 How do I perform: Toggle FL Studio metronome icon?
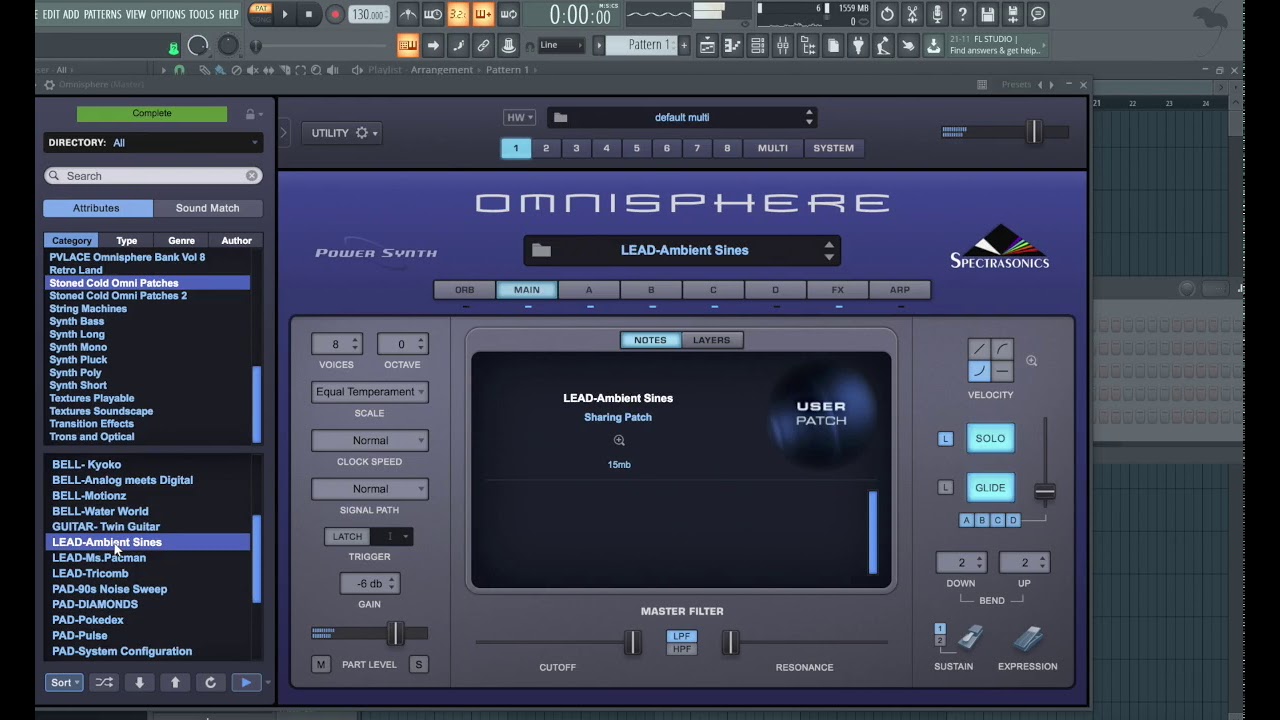(408, 14)
